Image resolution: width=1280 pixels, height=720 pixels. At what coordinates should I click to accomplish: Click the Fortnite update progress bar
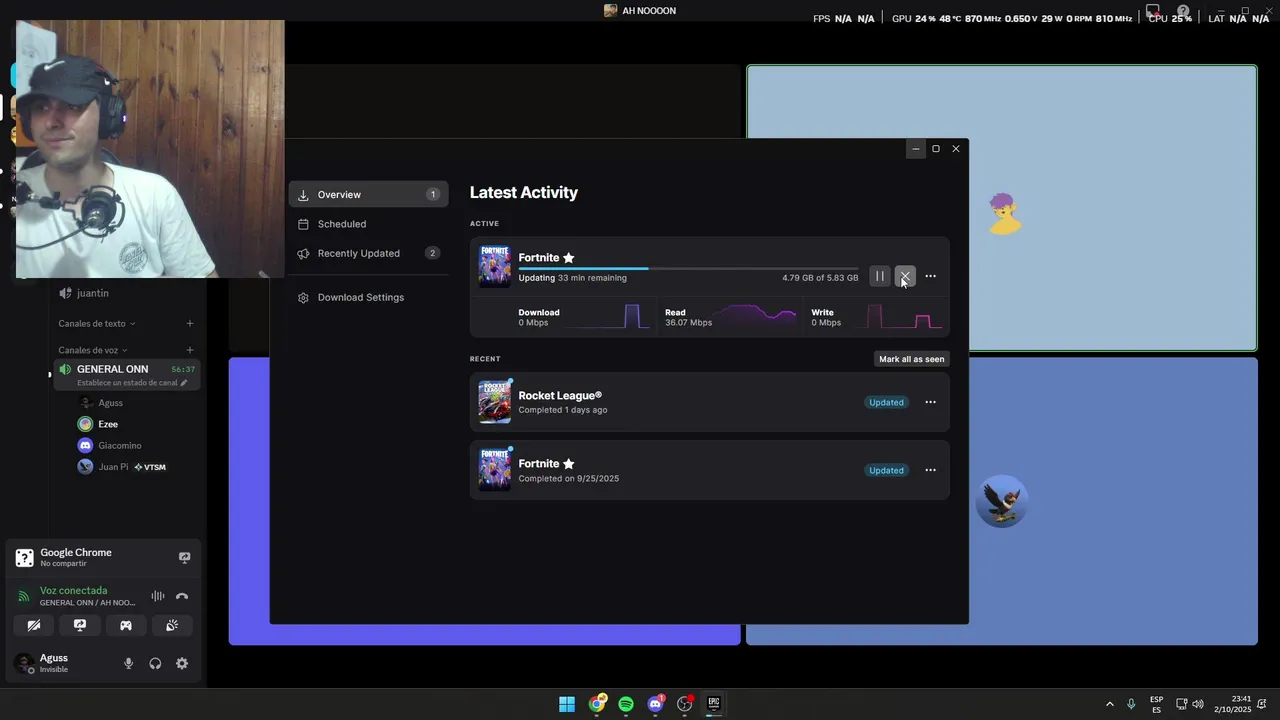tap(688, 268)
